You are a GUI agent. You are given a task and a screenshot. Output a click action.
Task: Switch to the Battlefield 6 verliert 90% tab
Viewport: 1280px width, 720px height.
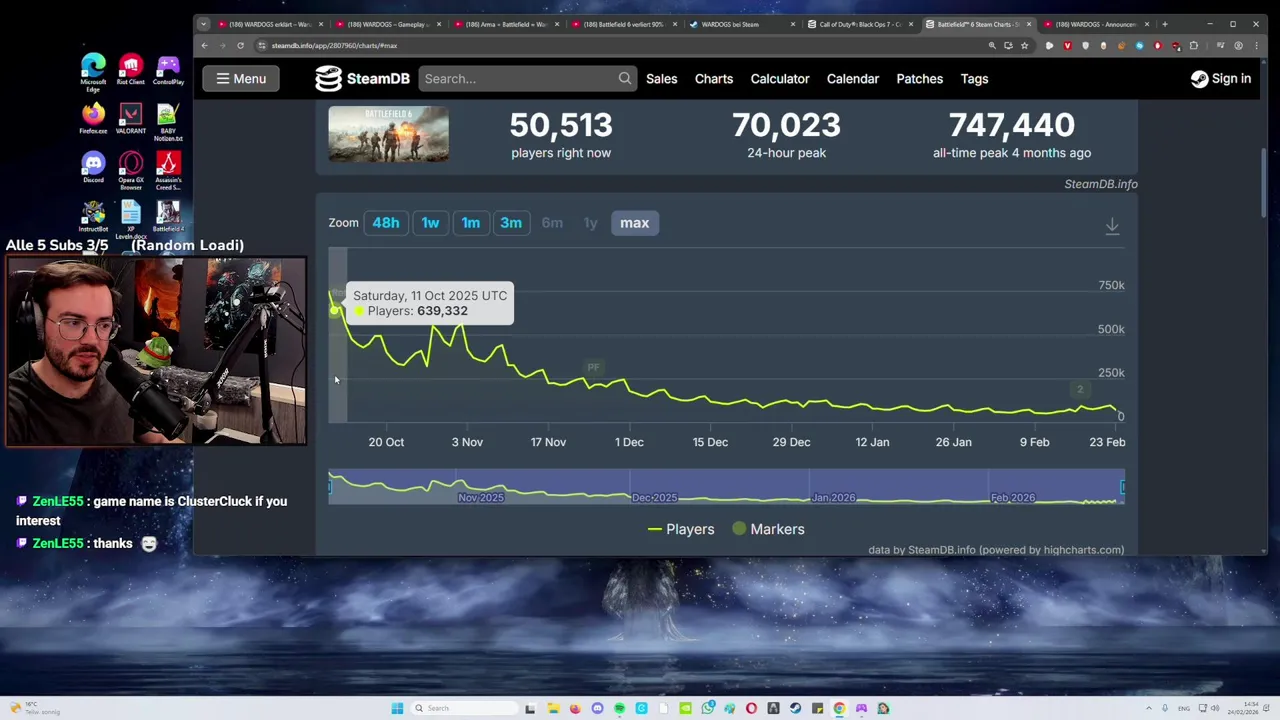(623, 24)
